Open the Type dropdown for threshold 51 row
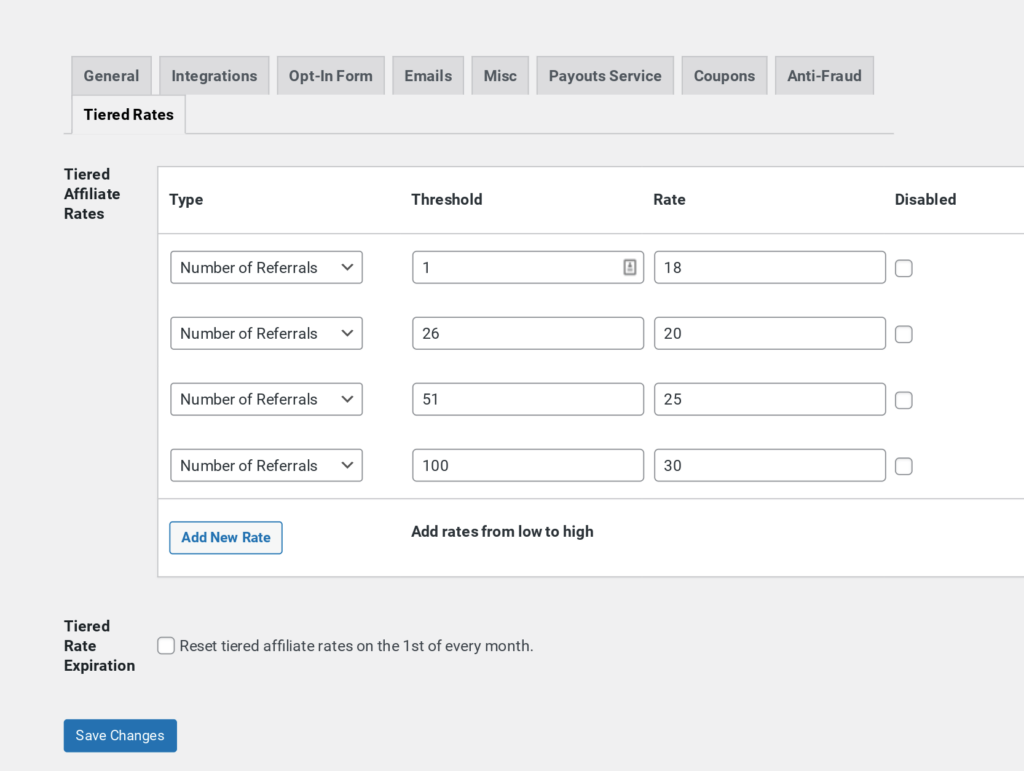 [266, 399]
